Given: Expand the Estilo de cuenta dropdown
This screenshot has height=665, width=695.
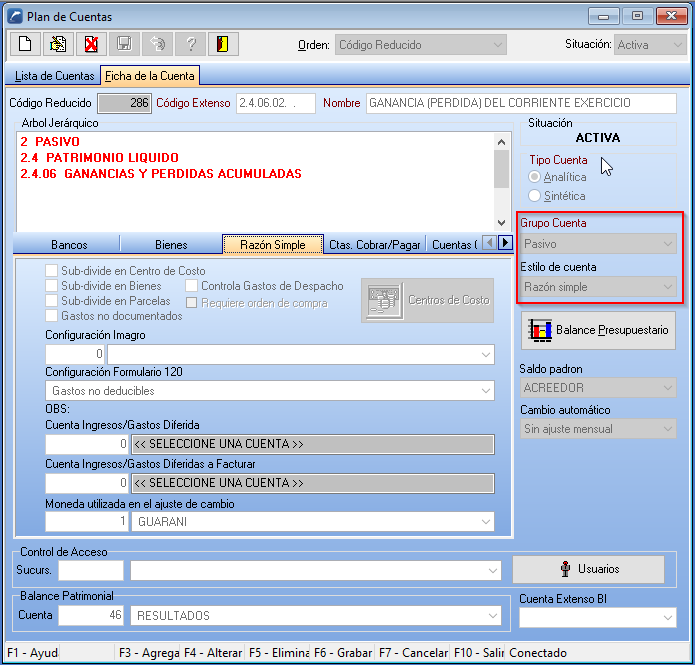Looking at the screenshot, I should pyautogui.click(x=598, y=287).
